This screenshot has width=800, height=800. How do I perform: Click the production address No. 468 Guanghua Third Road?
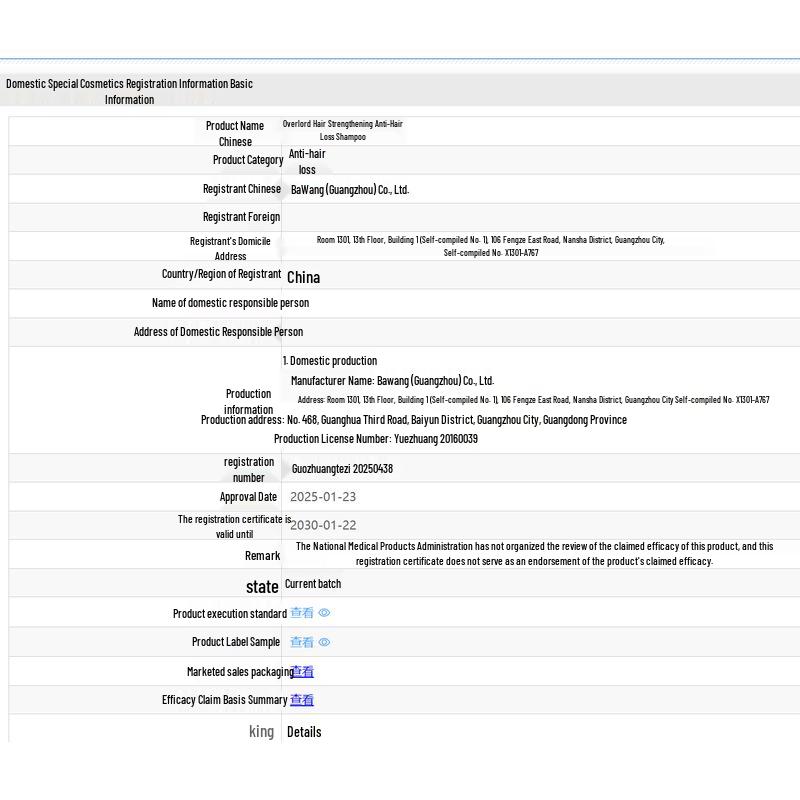click(x=414, y=420)
